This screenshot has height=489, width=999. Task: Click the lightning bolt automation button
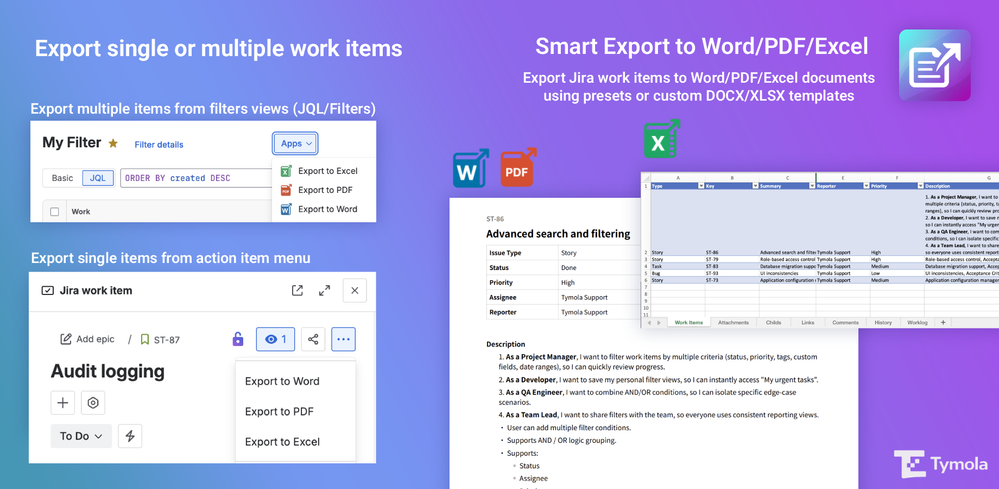(x=130, y=436)
